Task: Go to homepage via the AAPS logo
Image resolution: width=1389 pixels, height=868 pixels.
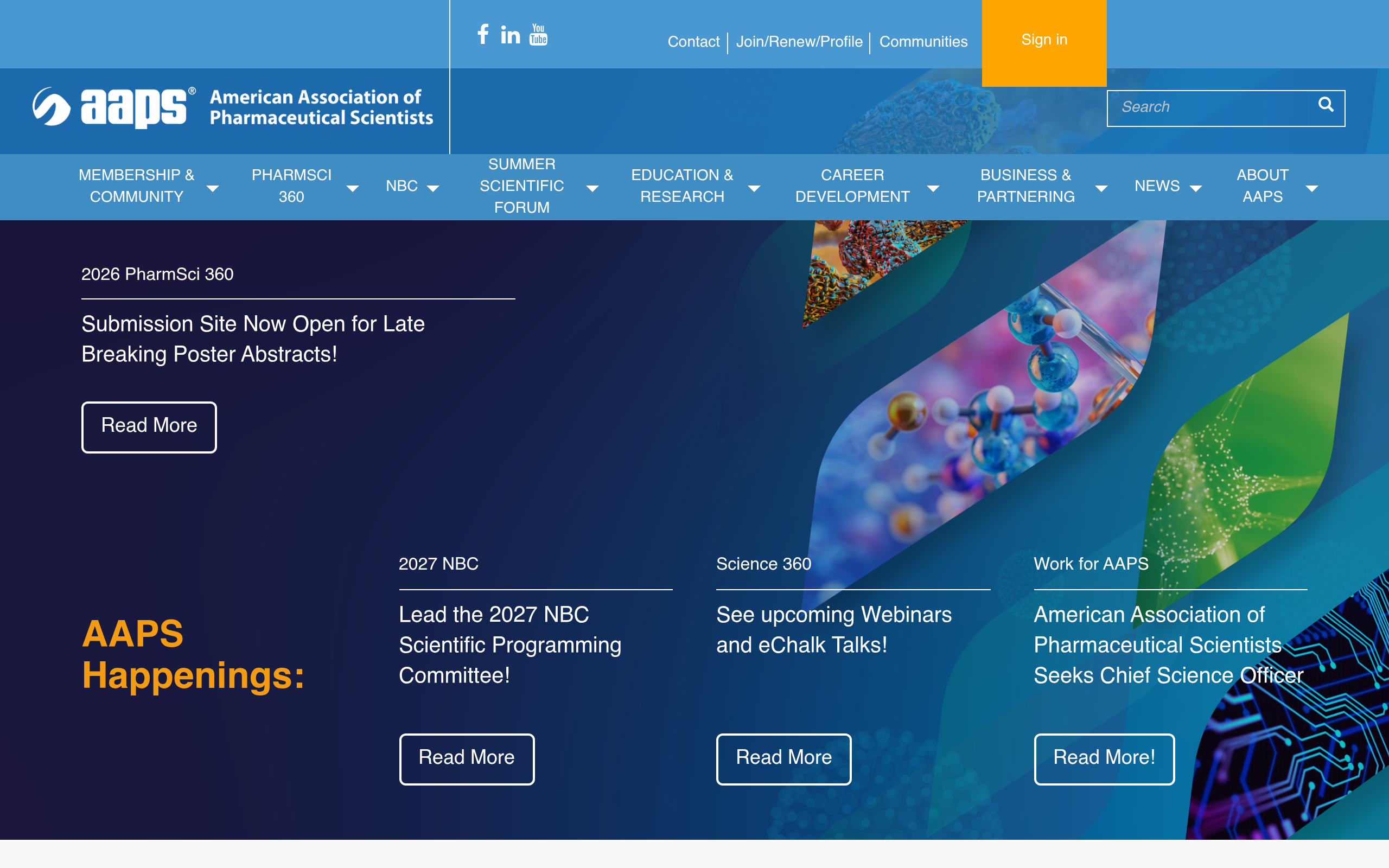Action: 232,108
